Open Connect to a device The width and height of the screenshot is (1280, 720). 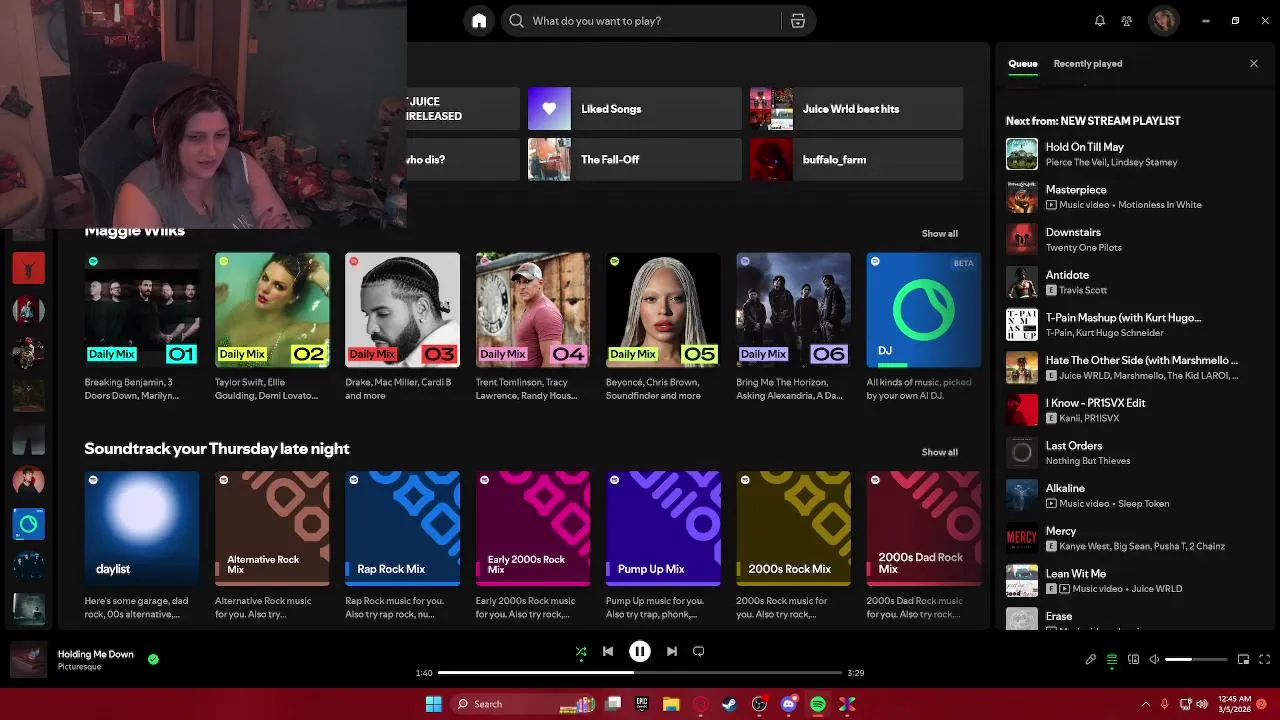tap(1134, 660)
